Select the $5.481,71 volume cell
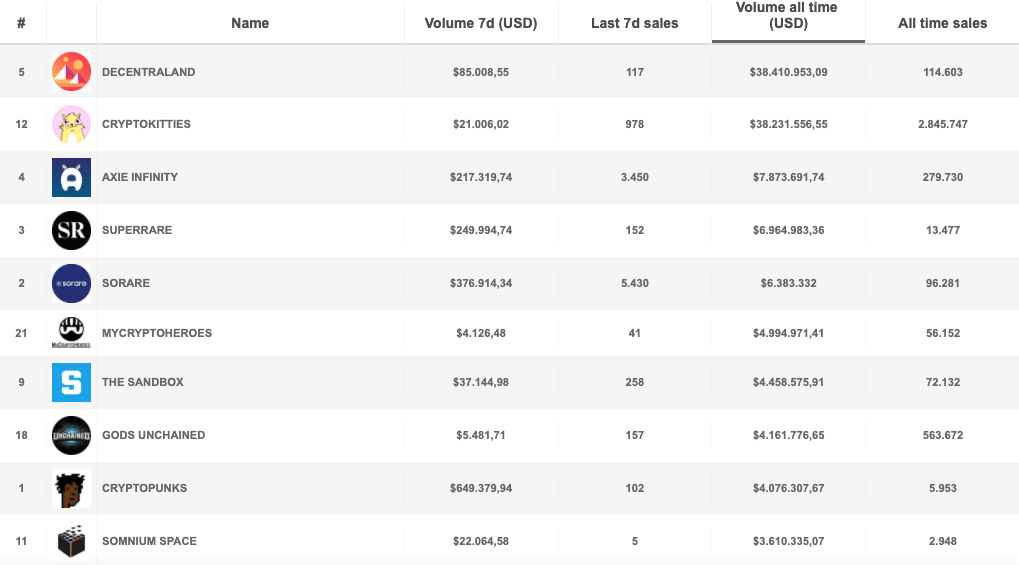Screen dimensions: 1019x565 481,435
